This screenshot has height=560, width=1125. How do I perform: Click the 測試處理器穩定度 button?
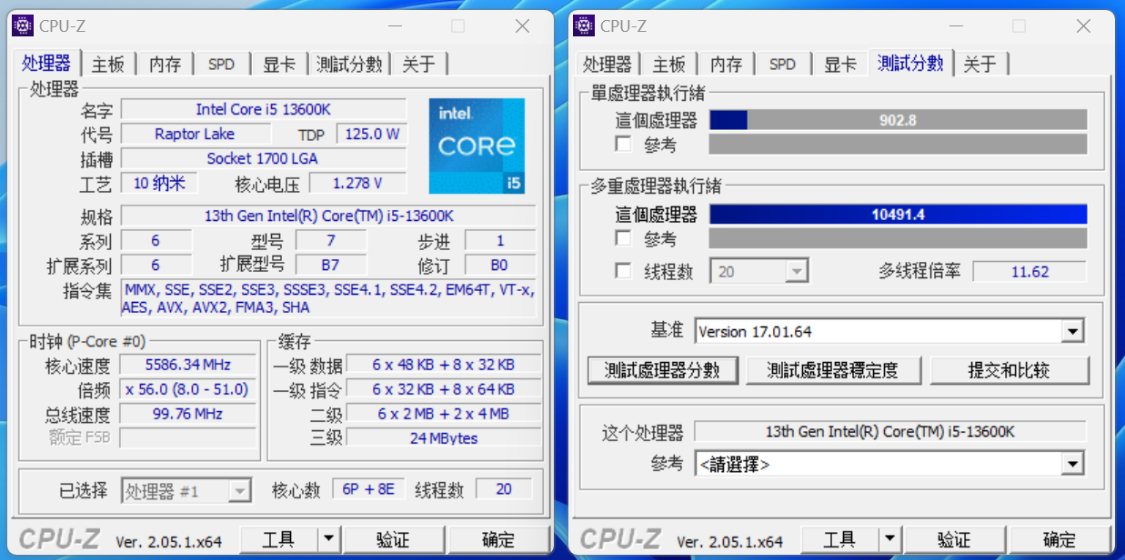point(832,371)
